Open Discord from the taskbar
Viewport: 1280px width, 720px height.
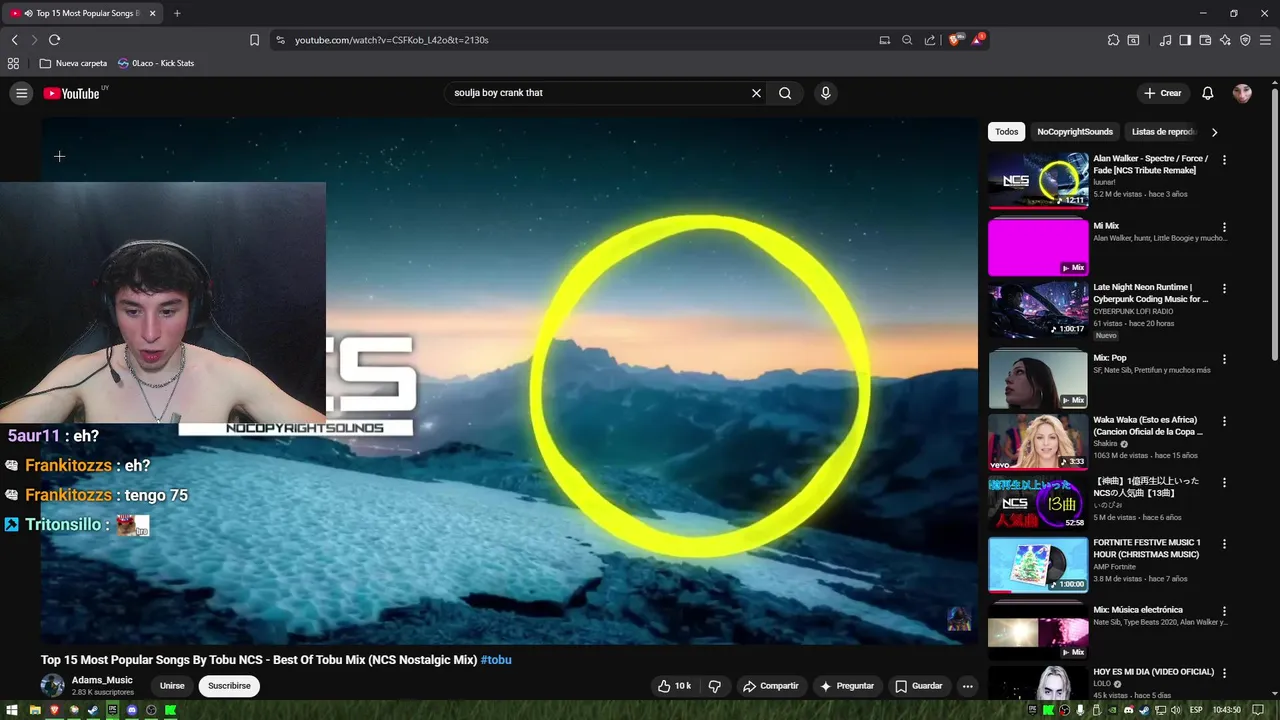pos(132,710)
